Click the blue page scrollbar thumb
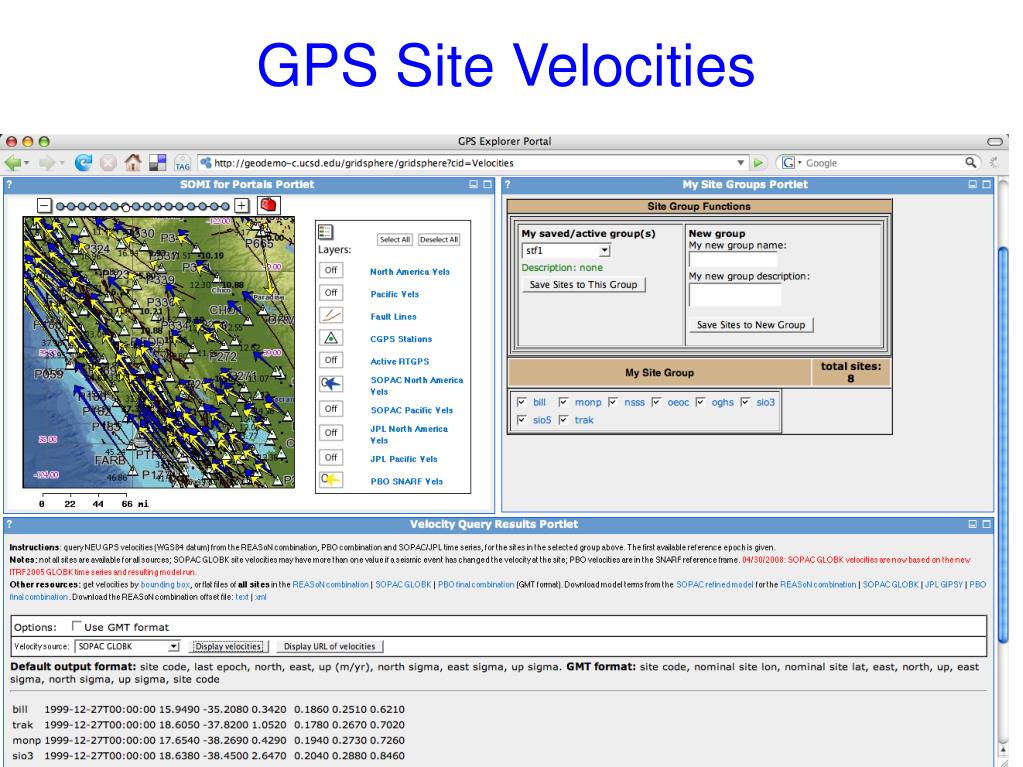 click(1004, 444)
